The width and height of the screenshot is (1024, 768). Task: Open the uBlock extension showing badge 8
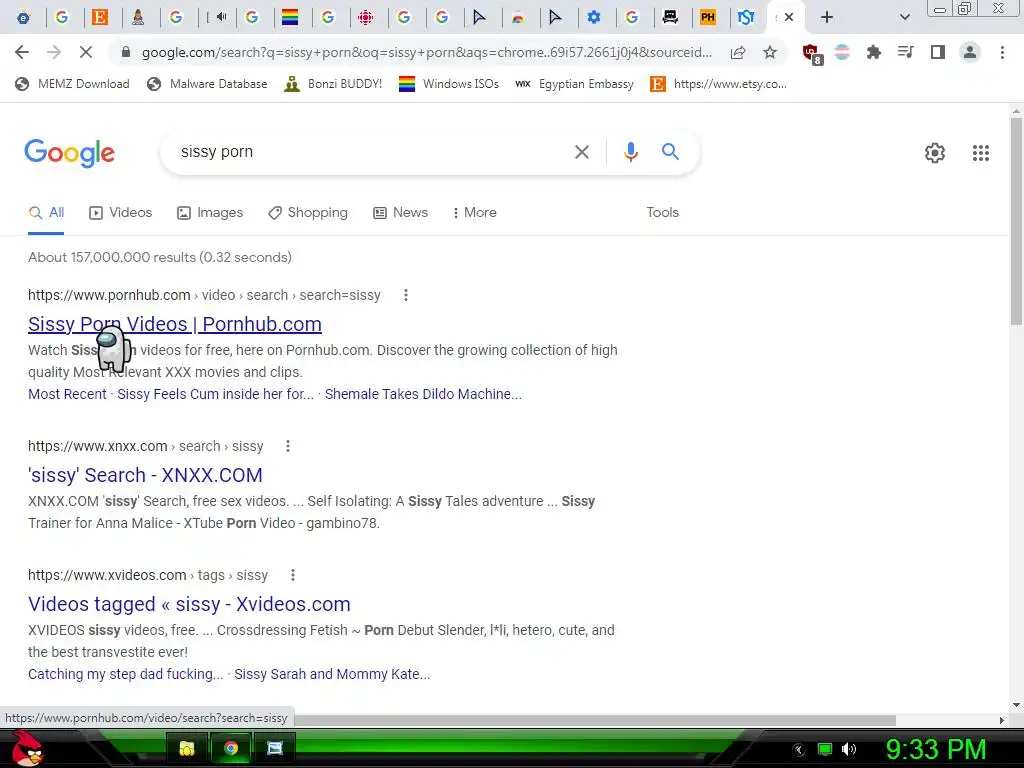click(812, 54)
